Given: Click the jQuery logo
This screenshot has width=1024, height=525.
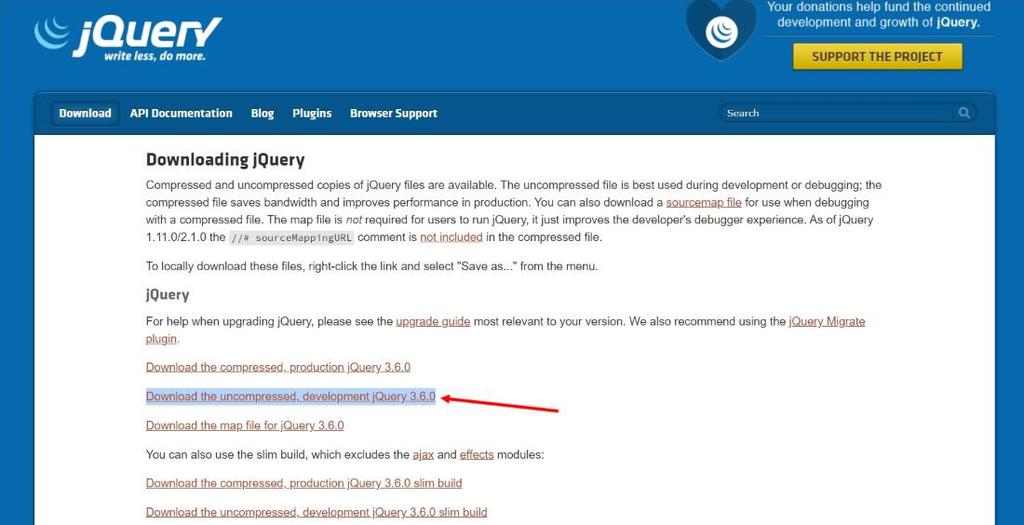Looking at the screenshot, I should click(x=128, y=38).
